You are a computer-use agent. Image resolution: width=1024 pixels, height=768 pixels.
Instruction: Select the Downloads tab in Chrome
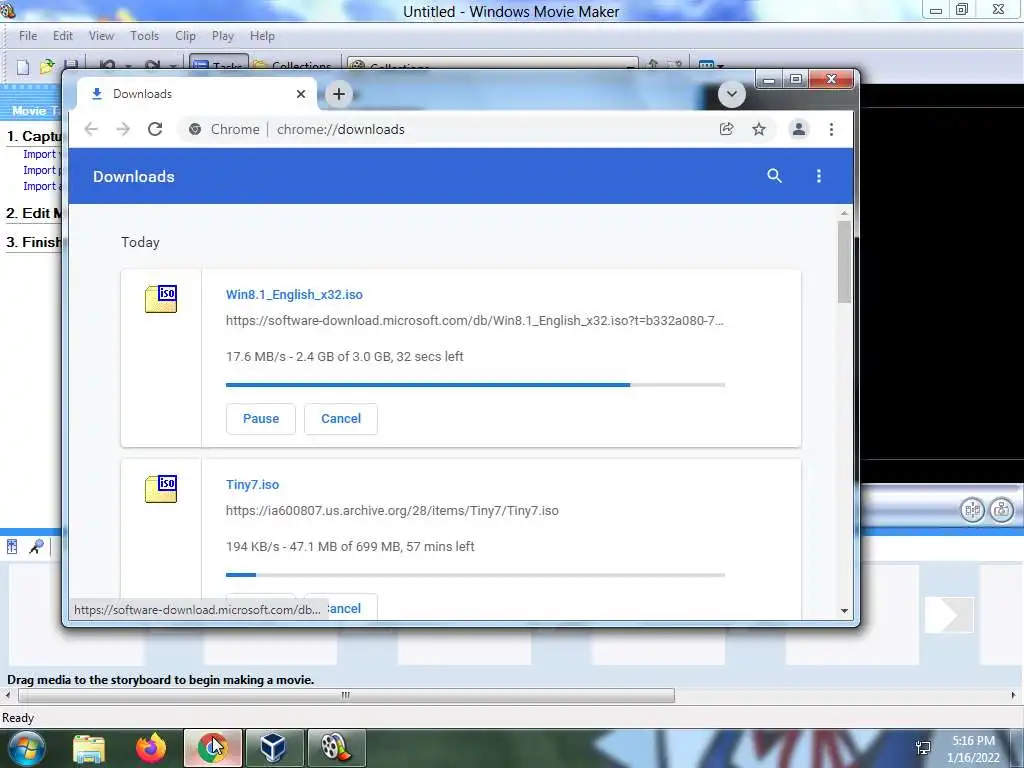click(196, 94)
